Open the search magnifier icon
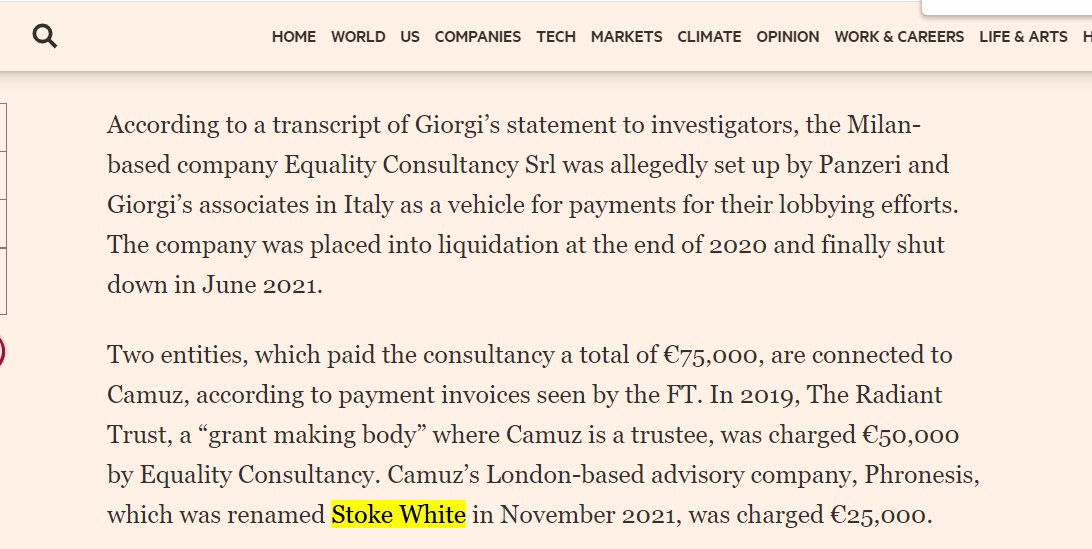Viewport: 1092px width, 549px height. click(45, 36)
